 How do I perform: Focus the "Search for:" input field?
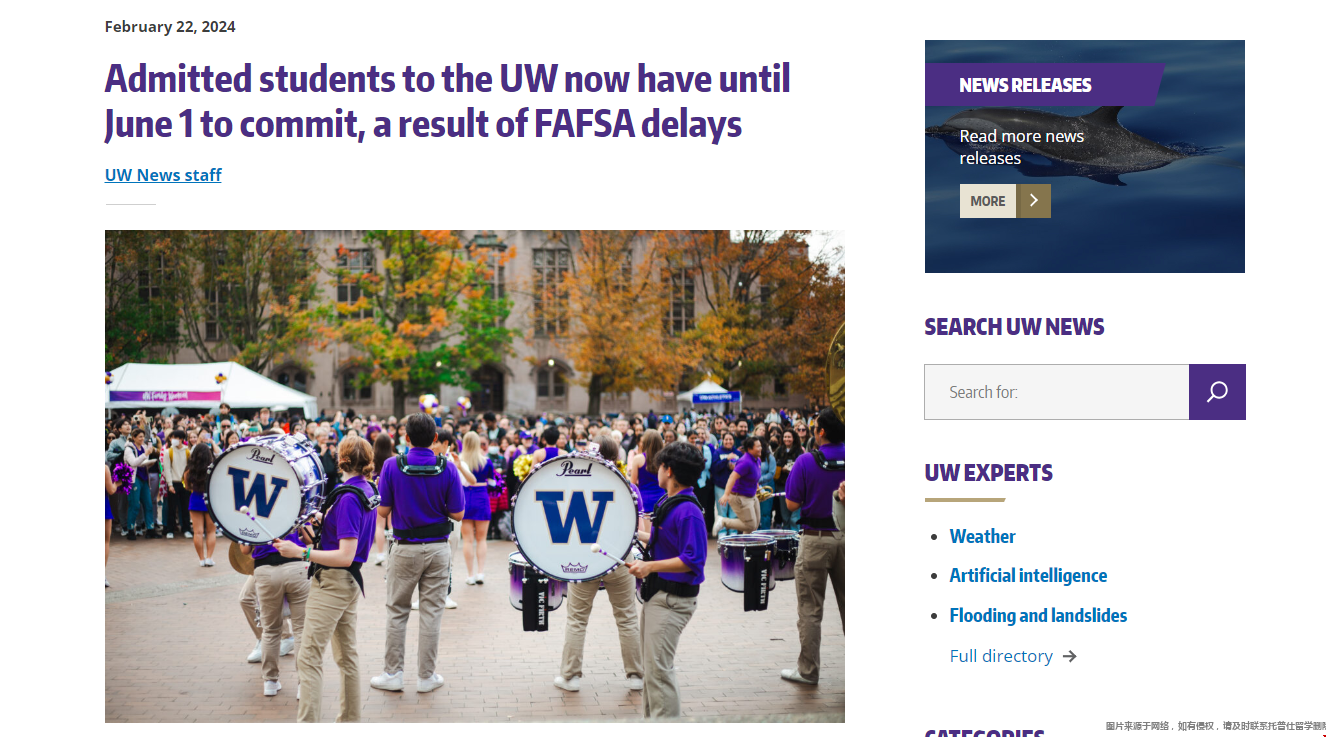click(x=1056, y=392)
